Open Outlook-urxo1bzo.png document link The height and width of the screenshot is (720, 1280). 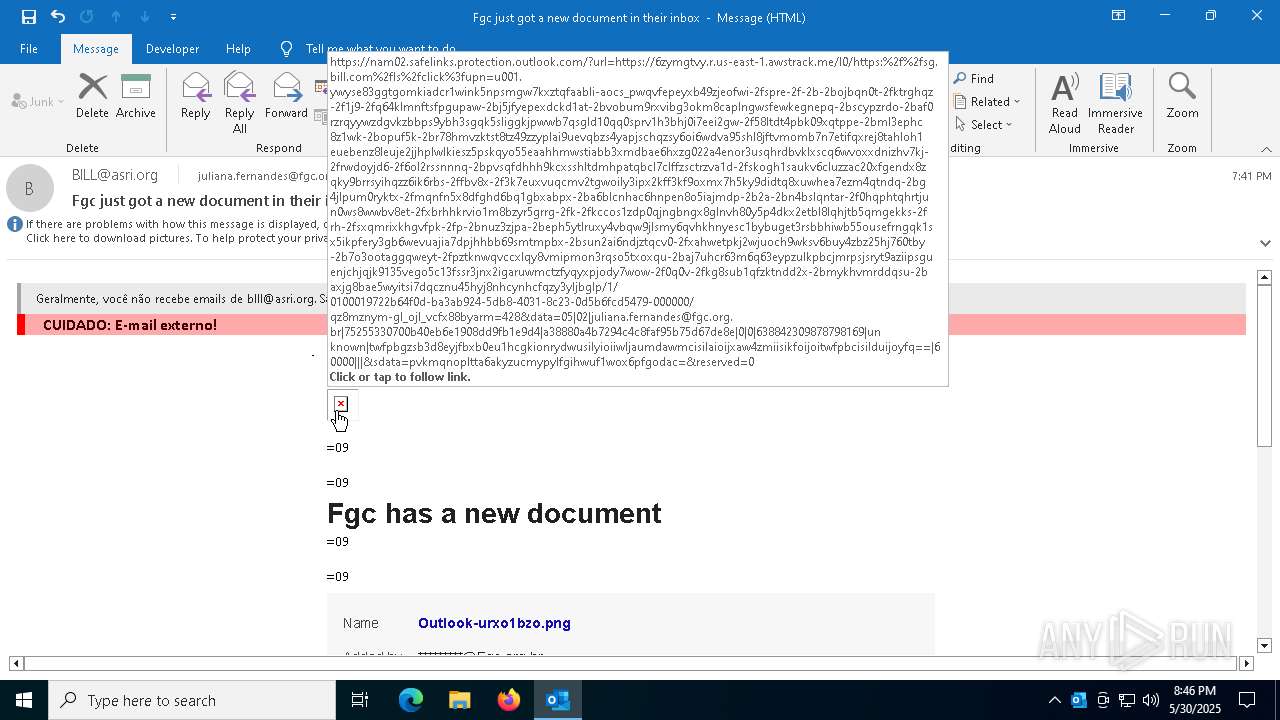coord(494,623)
